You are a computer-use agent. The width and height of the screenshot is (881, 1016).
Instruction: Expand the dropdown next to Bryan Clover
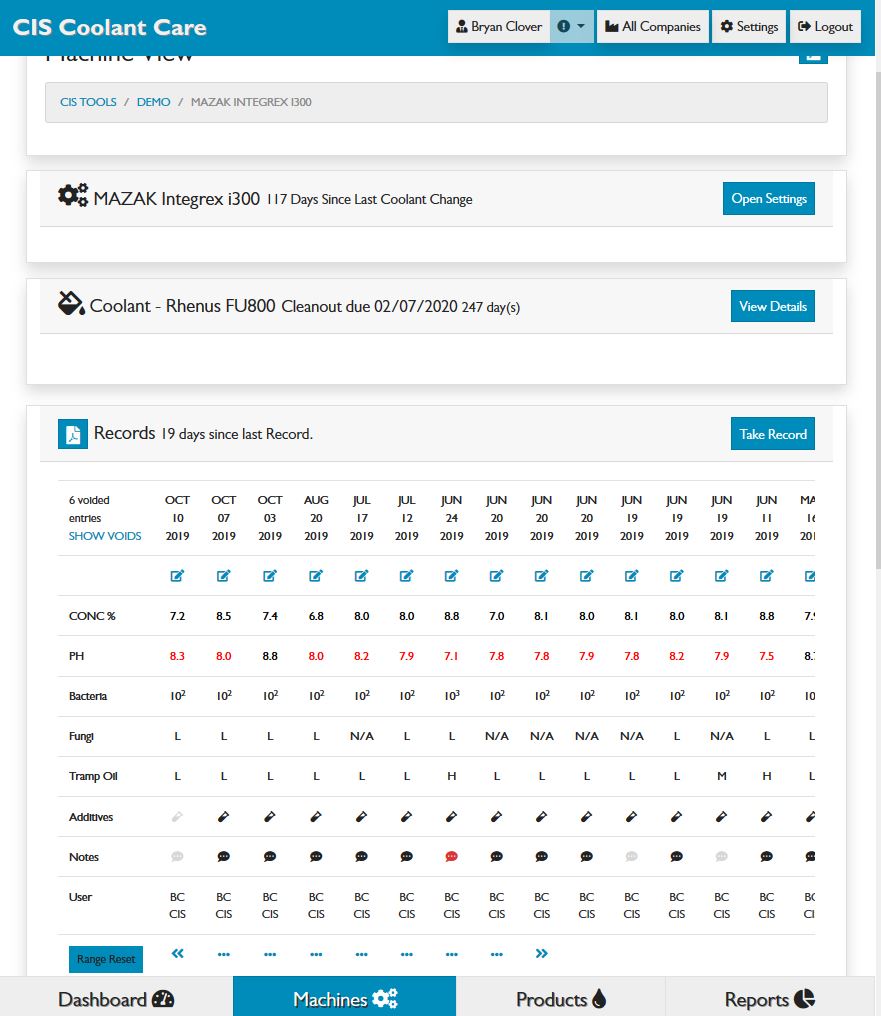point(572,27)
